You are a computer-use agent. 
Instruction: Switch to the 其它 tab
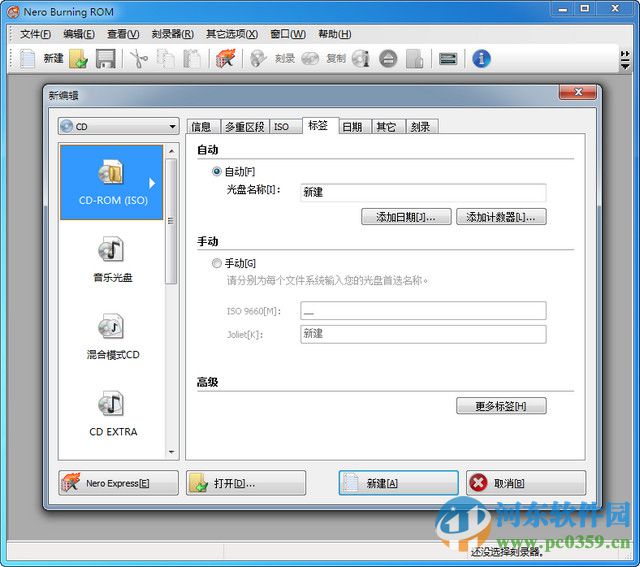point(388,127)
